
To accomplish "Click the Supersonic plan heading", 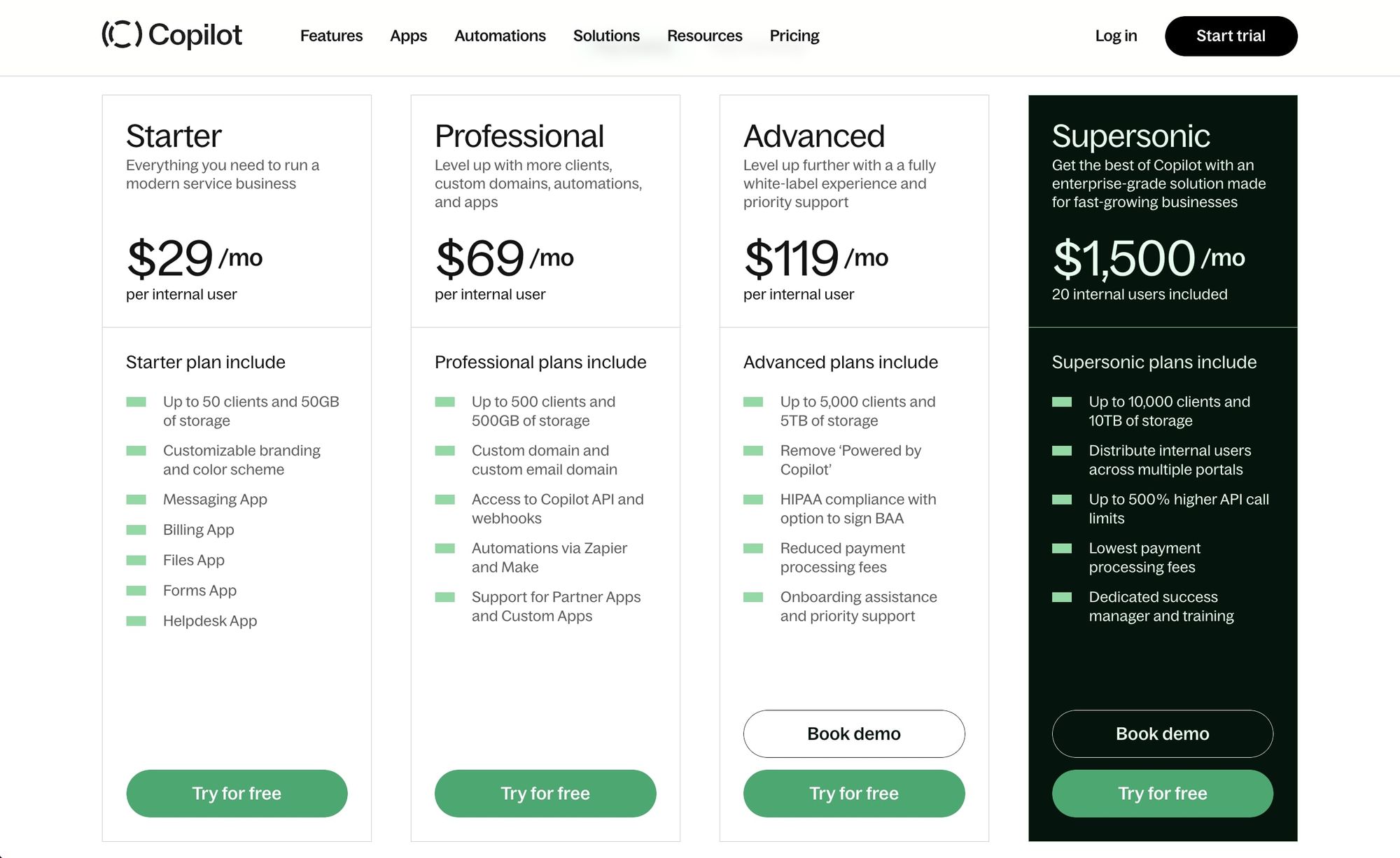I will click(1130, 136).
